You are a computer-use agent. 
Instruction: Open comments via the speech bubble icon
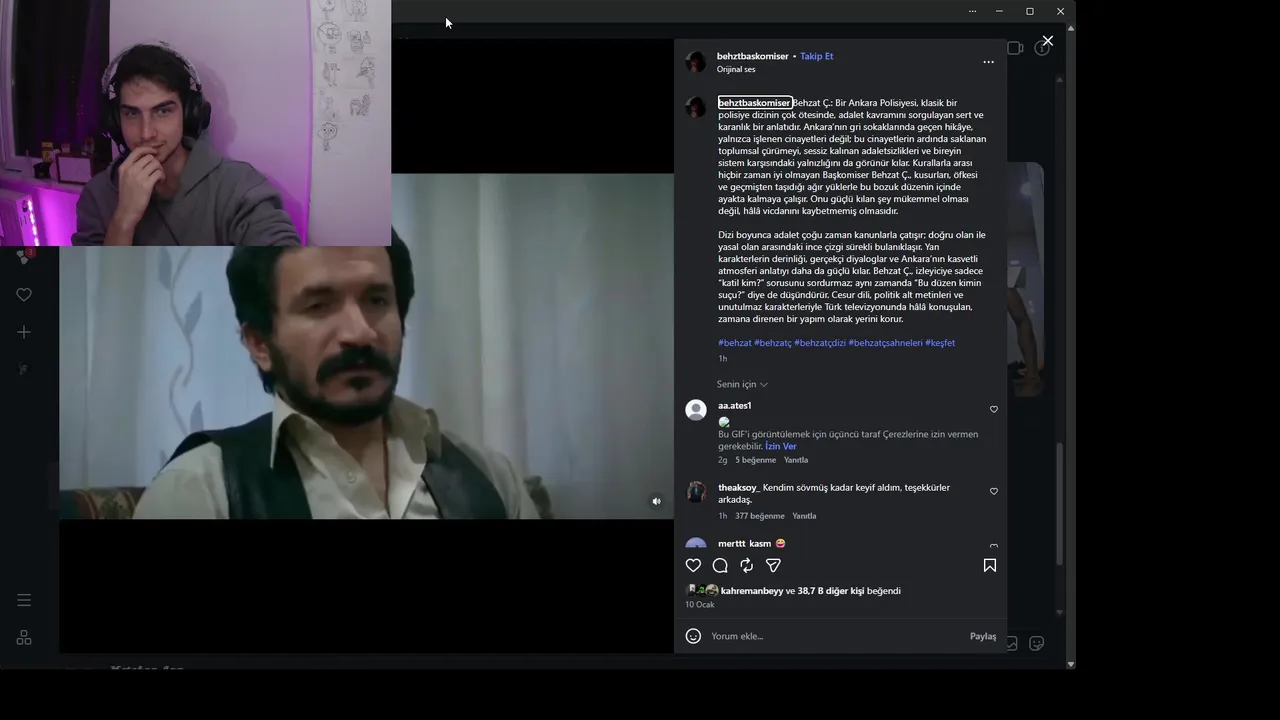720,565
